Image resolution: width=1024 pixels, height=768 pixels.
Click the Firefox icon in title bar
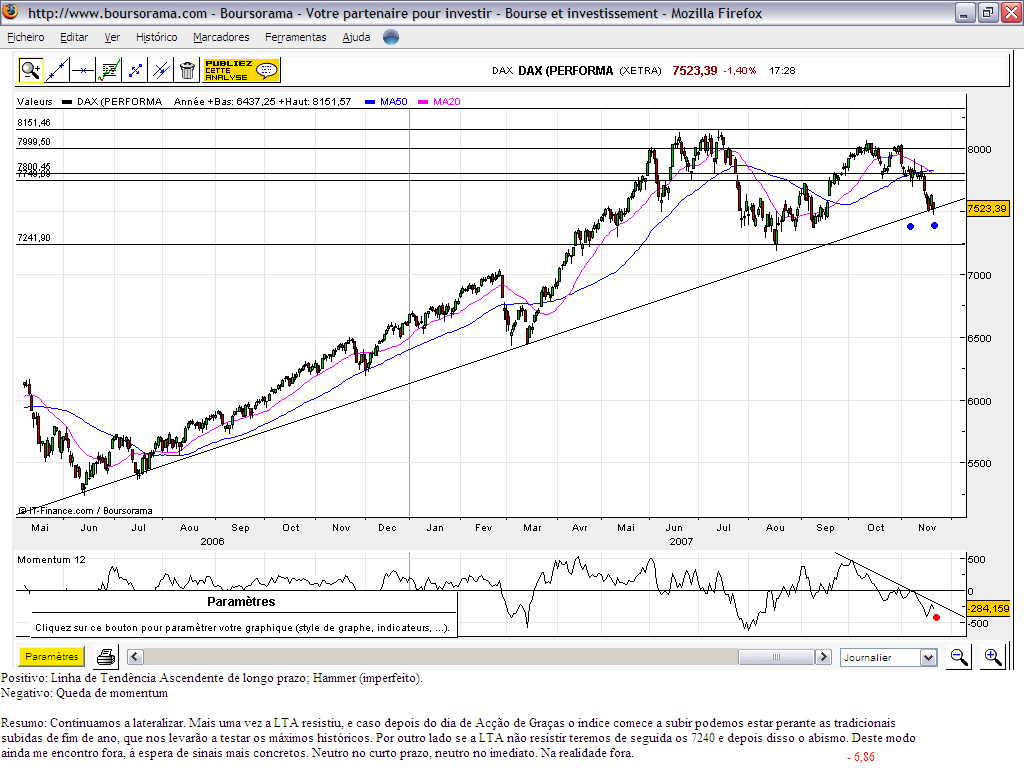10,12
